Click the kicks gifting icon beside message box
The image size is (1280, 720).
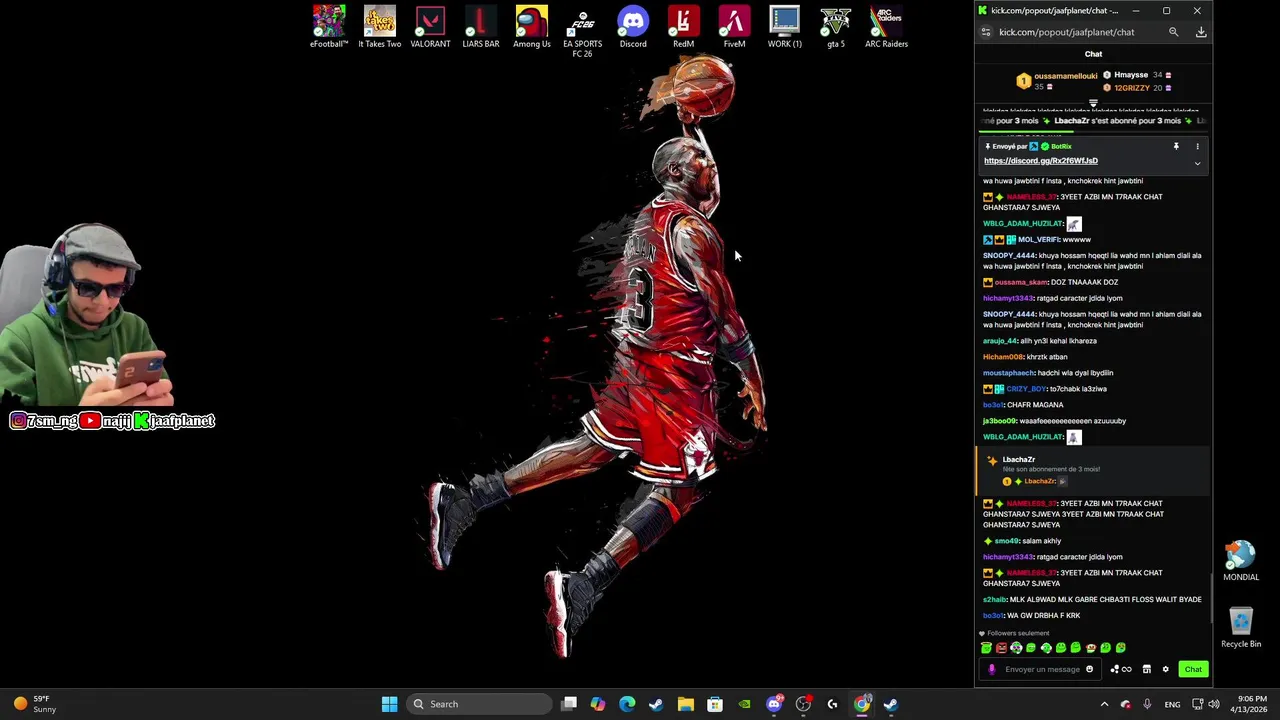1121,669
